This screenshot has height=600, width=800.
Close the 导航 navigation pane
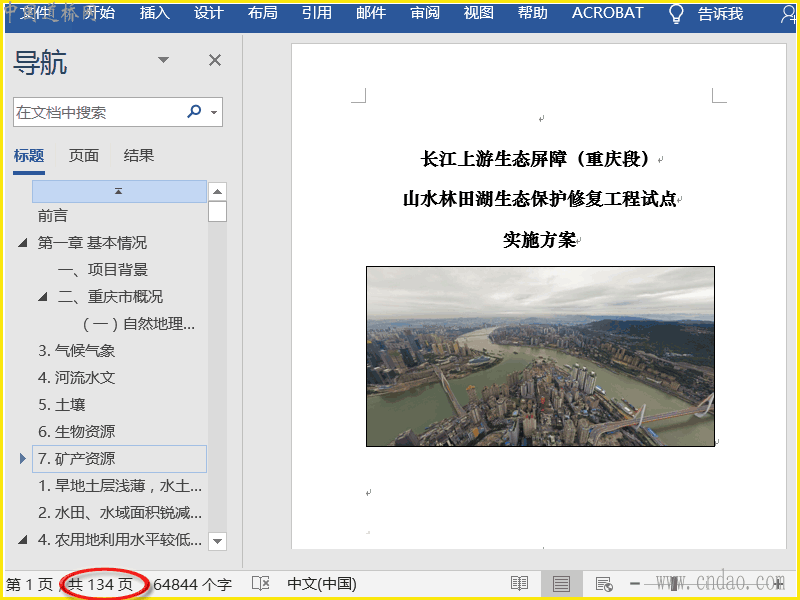[x=214, y=61]
